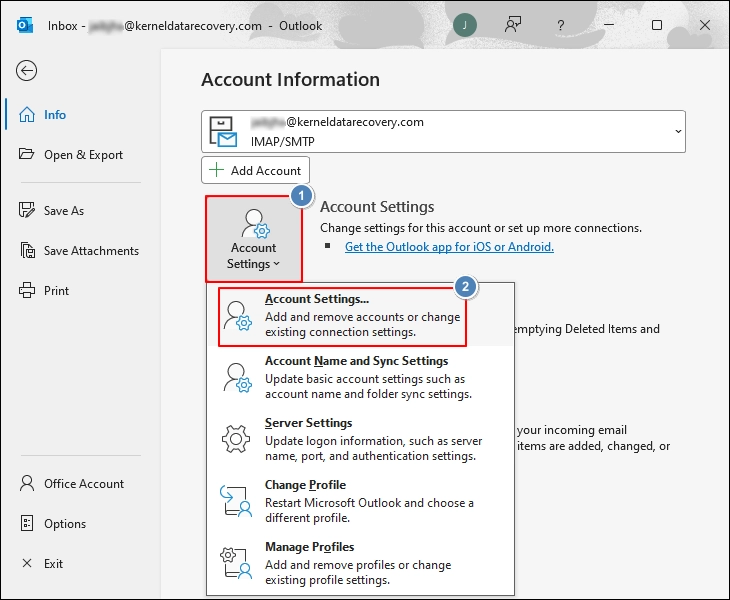Click the Print printer icon
The width and height of the screenshot is (730, 600).
click(x=27, y=290)
